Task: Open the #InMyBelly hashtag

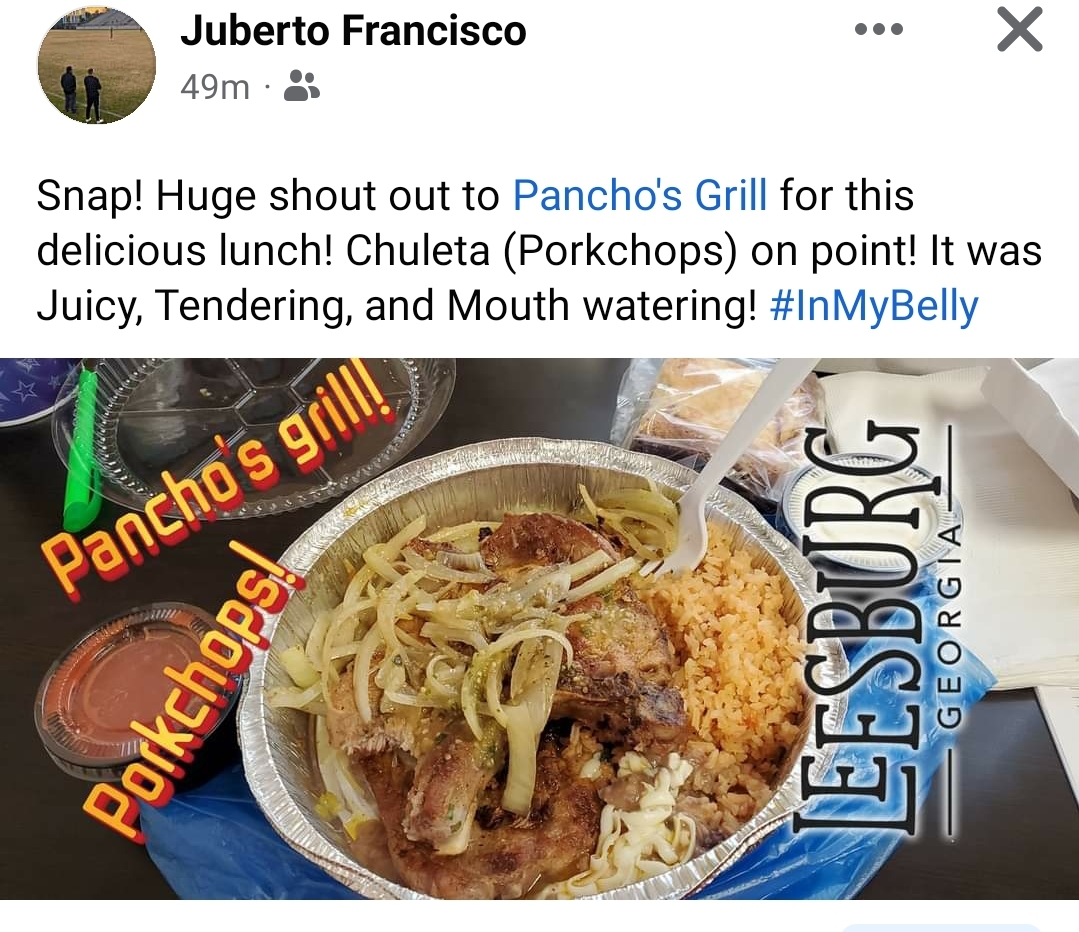Action: point(875,306)
